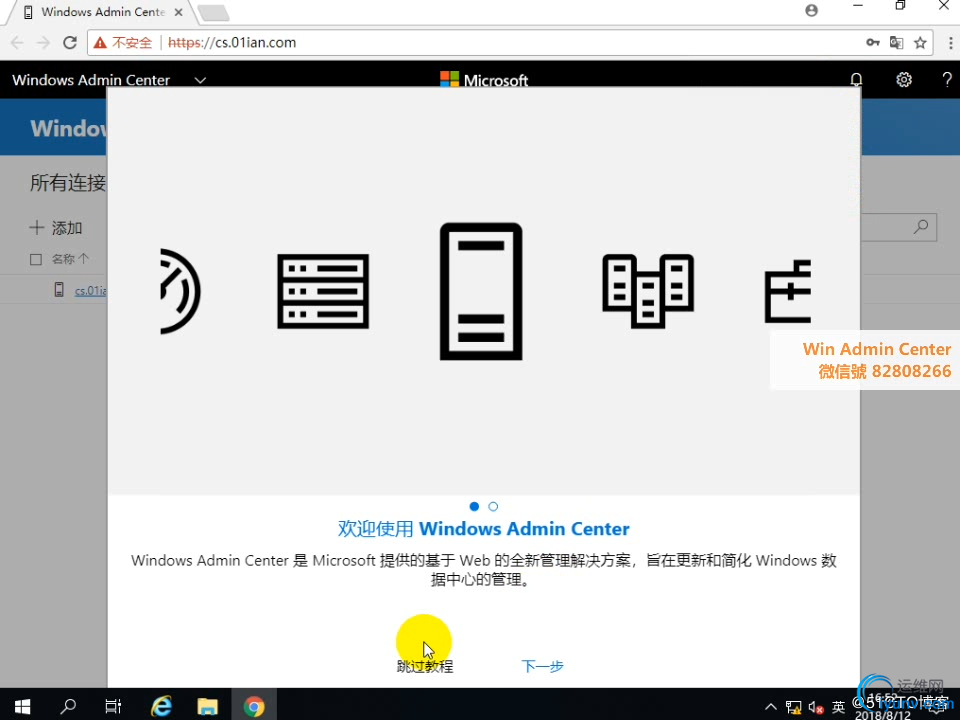Click the Windows Admin Center header title
Image resolution: width=960 pixels, height=720 pixels.
[x=91, y=80]
